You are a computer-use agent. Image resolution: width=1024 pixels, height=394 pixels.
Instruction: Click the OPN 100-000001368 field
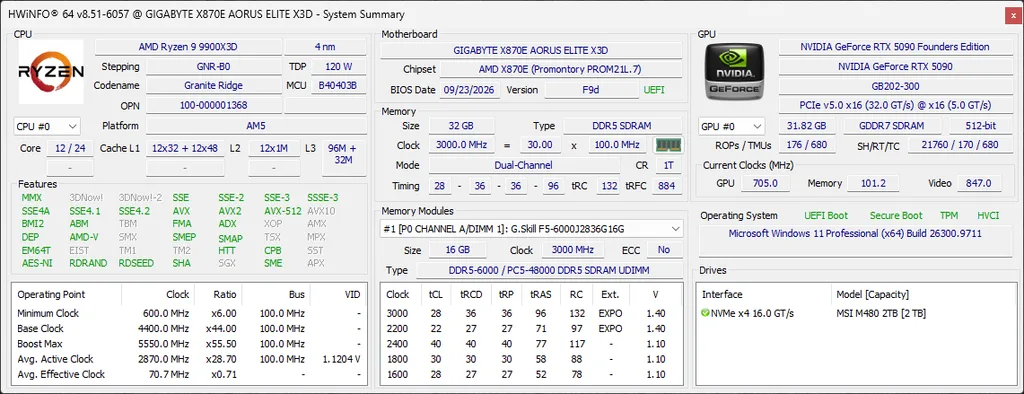tap(213, 105)
